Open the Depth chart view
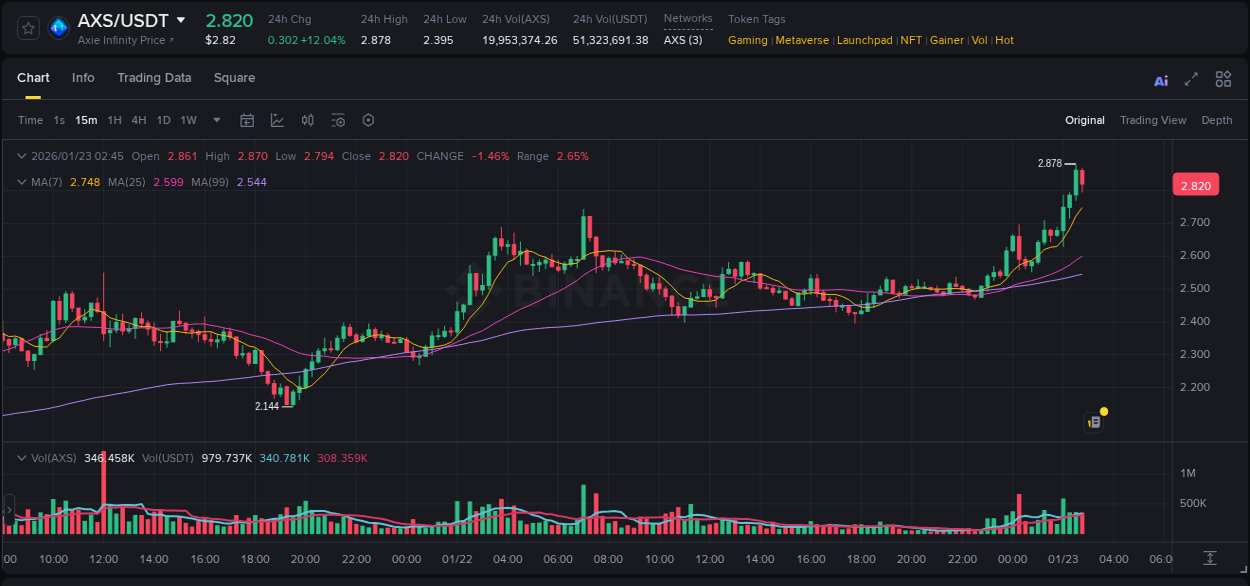 click(1217, 120)
